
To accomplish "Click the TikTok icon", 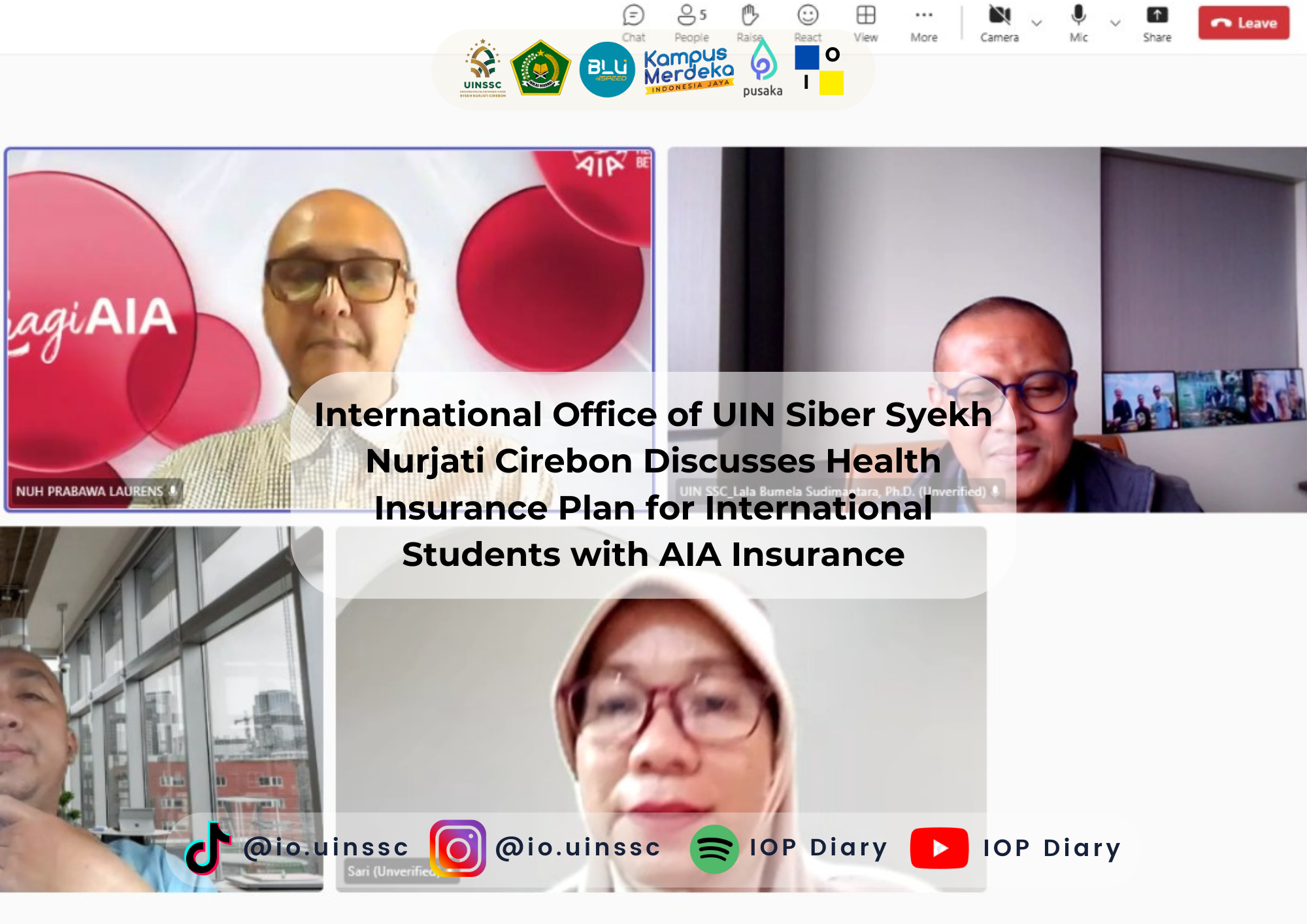I will 207,848.
